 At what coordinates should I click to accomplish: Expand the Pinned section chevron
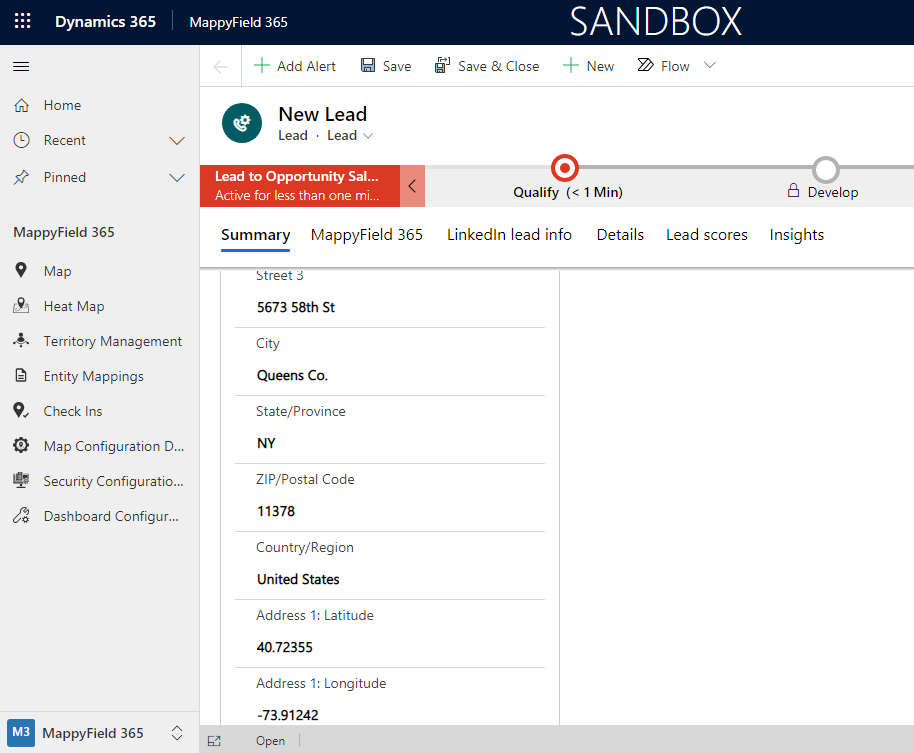tap(177, 178)
